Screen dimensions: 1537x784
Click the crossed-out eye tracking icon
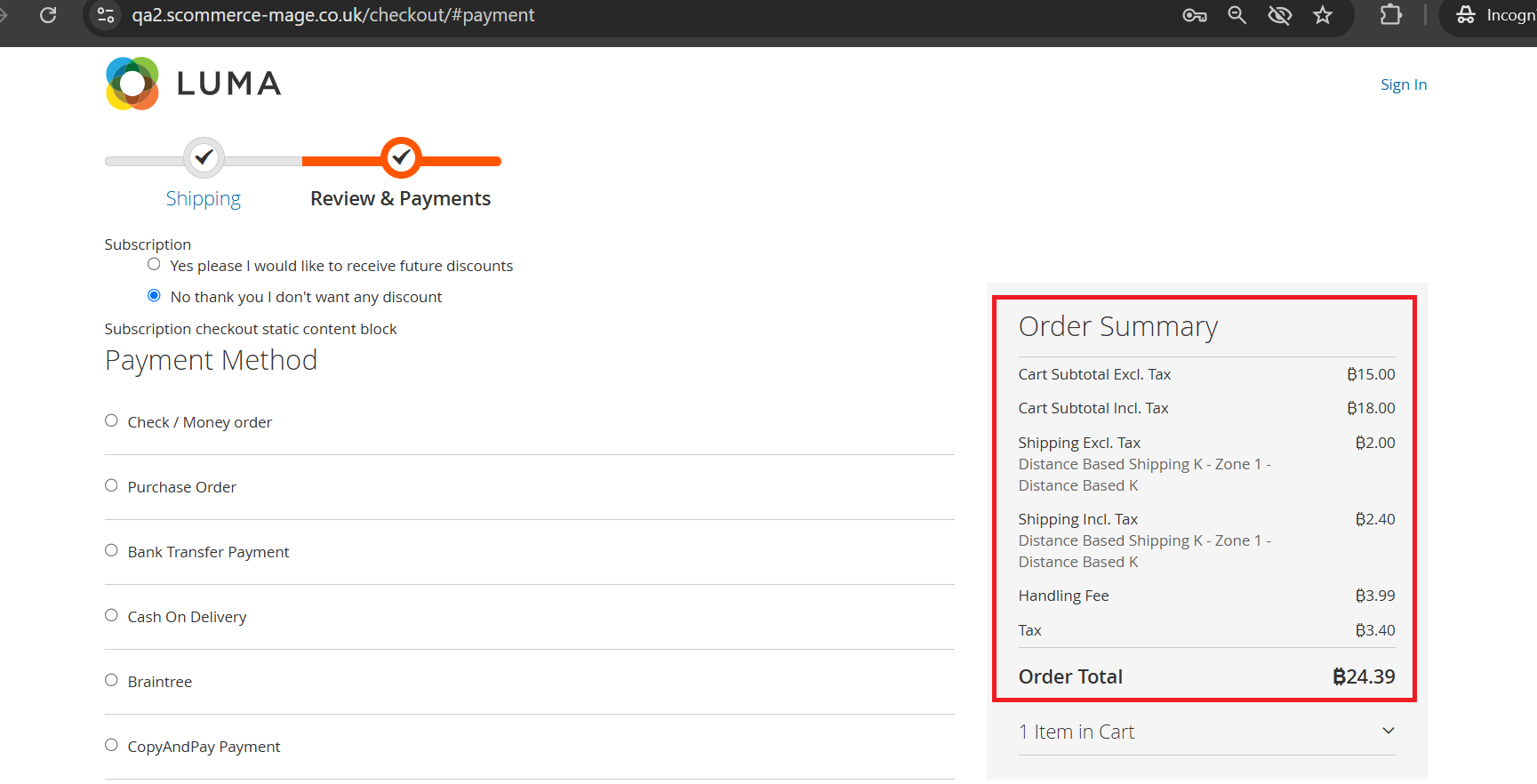click(x=1279, y=15)
